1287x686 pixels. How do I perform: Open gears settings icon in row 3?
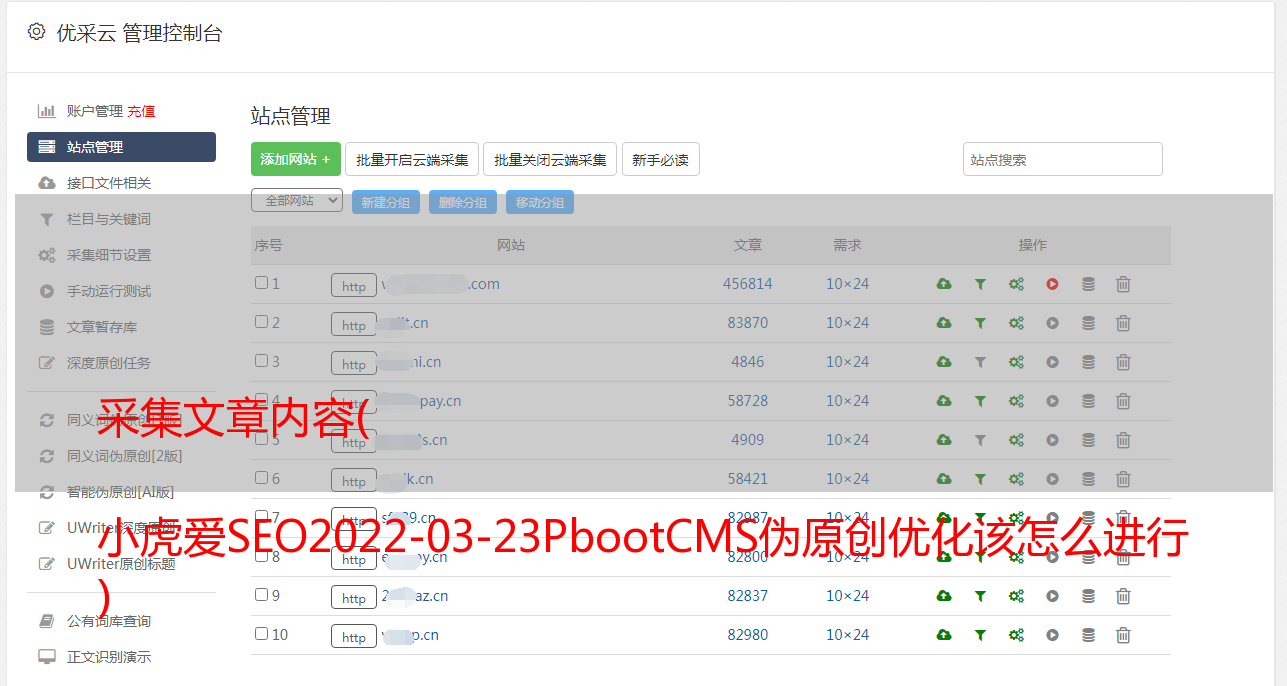tap(1016, 362)
